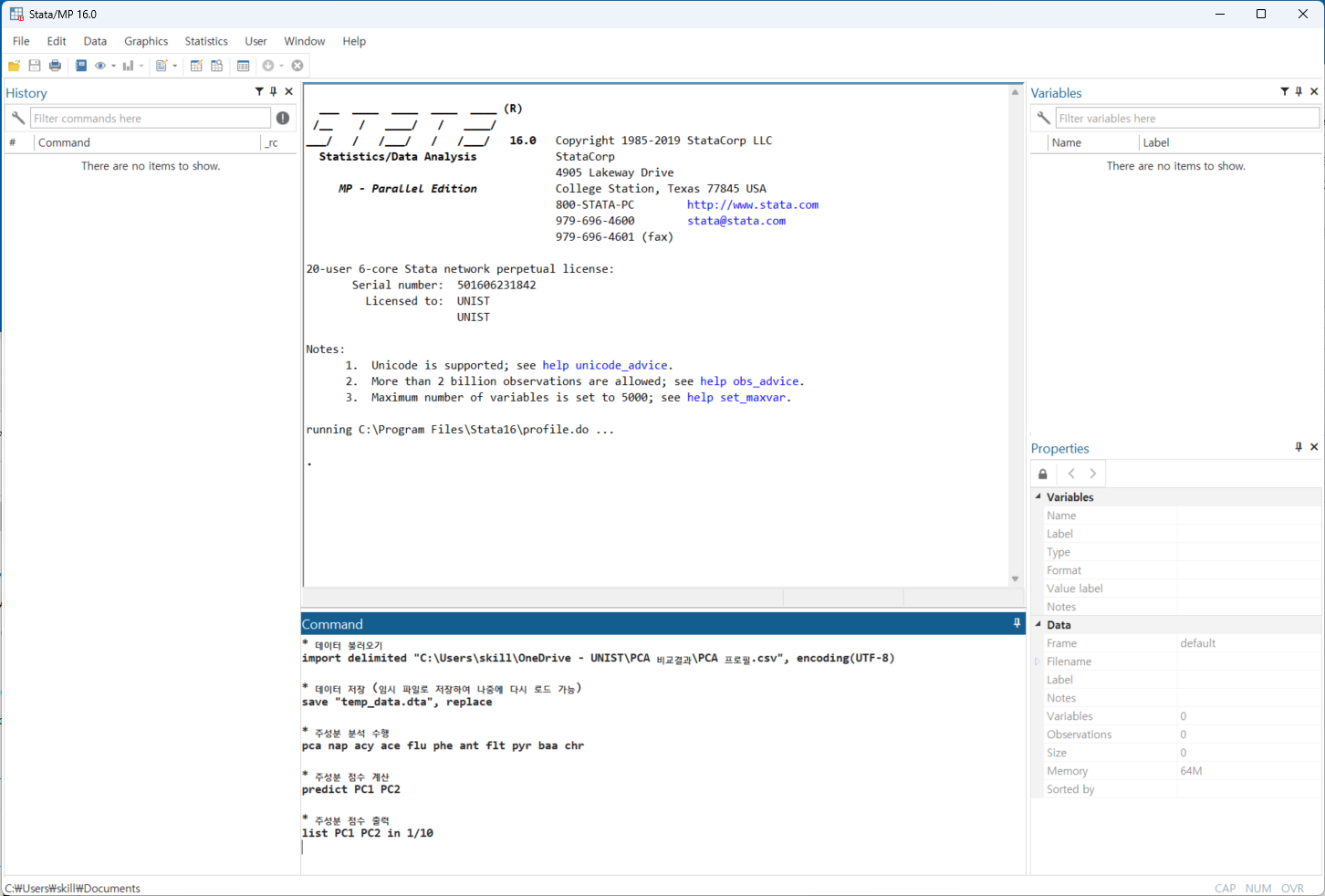Click the Variables panel wrench icon
The image size is (1325, 896).
coord(1043,118)
